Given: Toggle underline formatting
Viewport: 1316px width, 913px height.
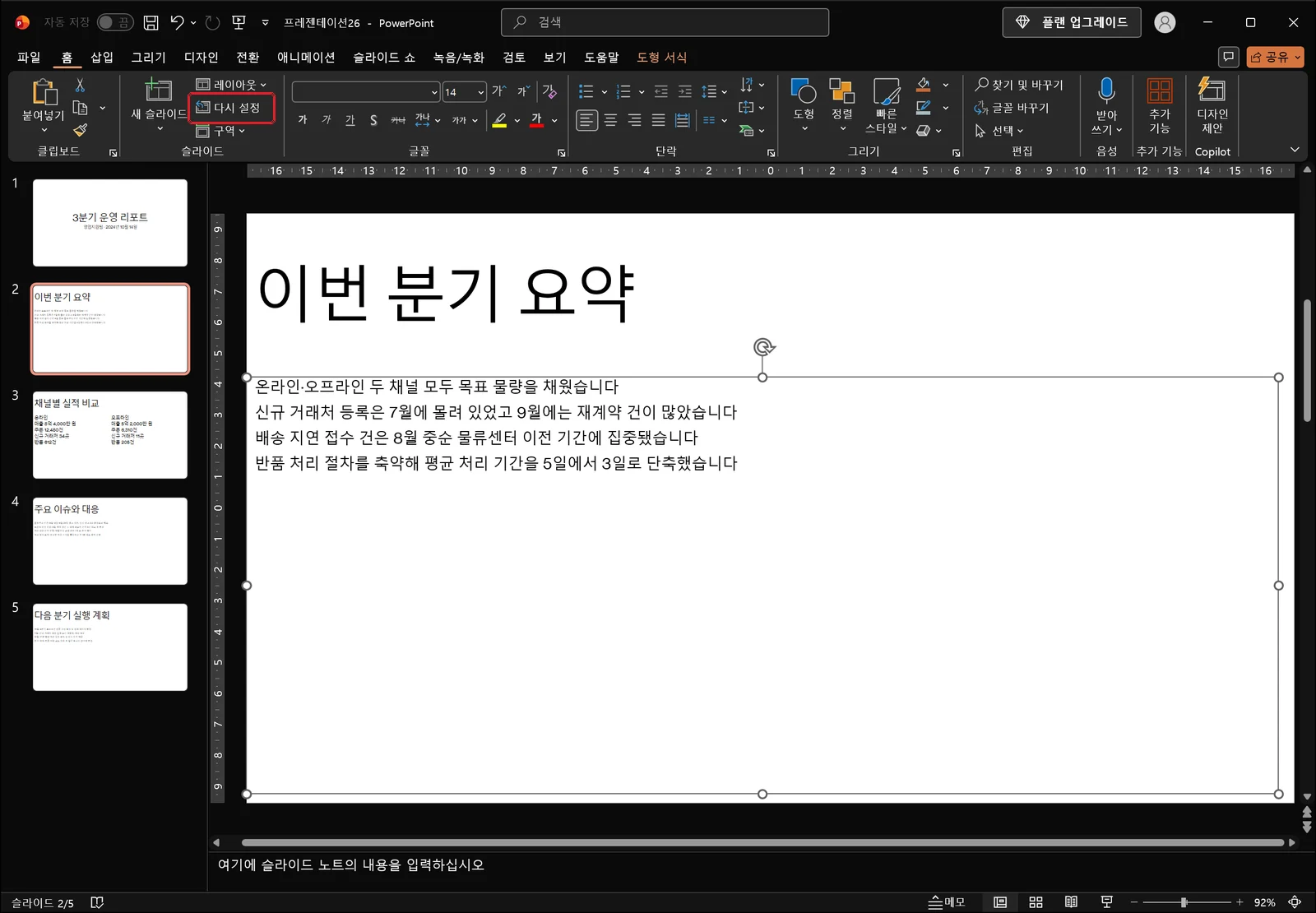Looking at the screenshot, I should tap(350, 120).
